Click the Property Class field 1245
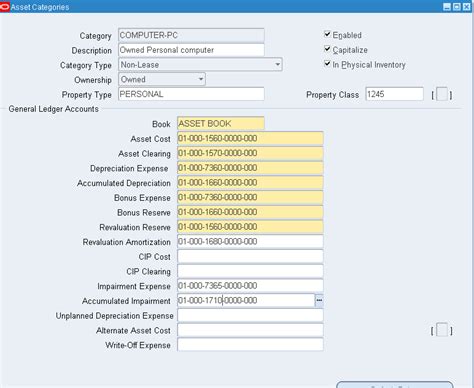The height and width of the screenshot is (388, 474). (394, 94)
